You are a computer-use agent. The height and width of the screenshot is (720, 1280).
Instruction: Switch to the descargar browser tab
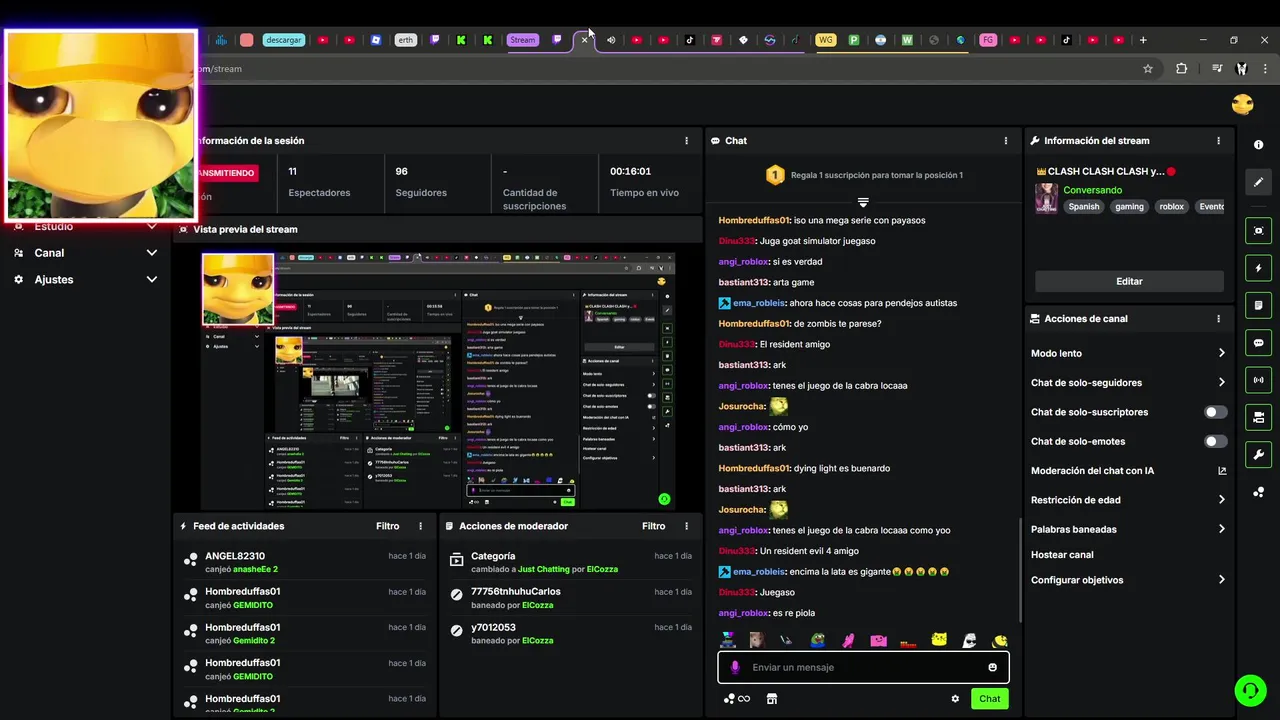[284, 40]
